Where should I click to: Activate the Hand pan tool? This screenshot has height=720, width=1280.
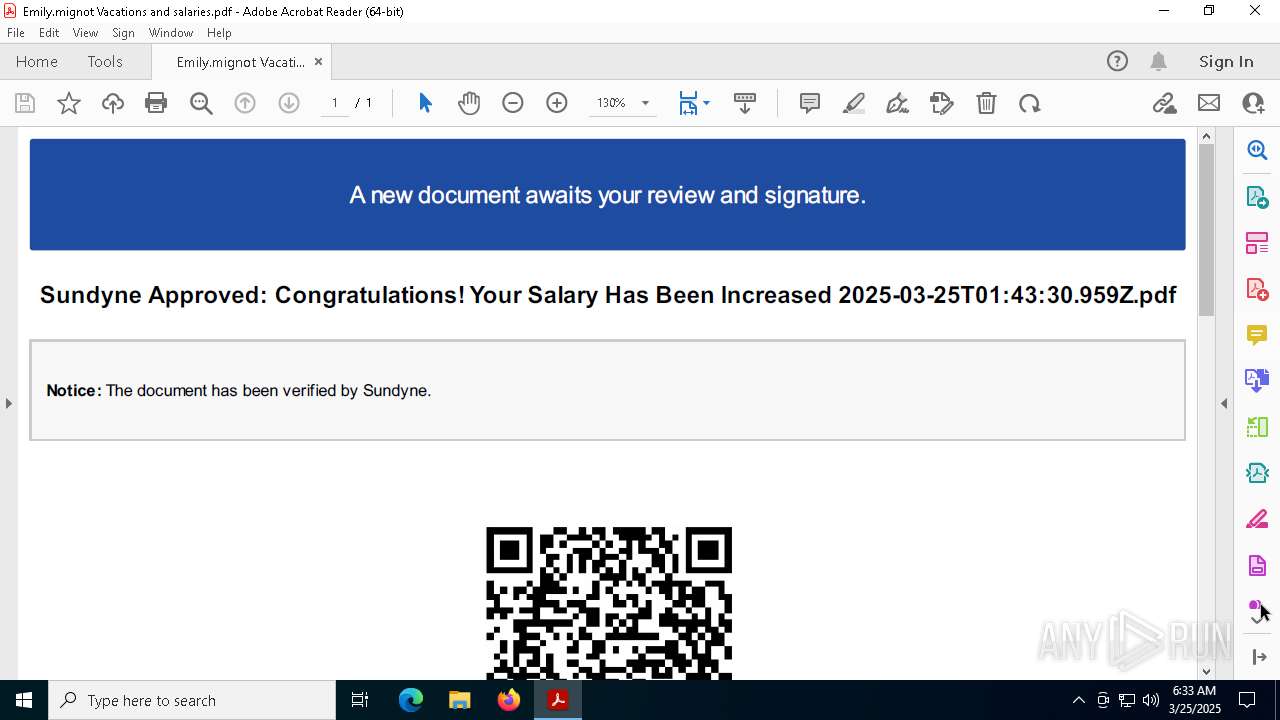click(469, 103)
